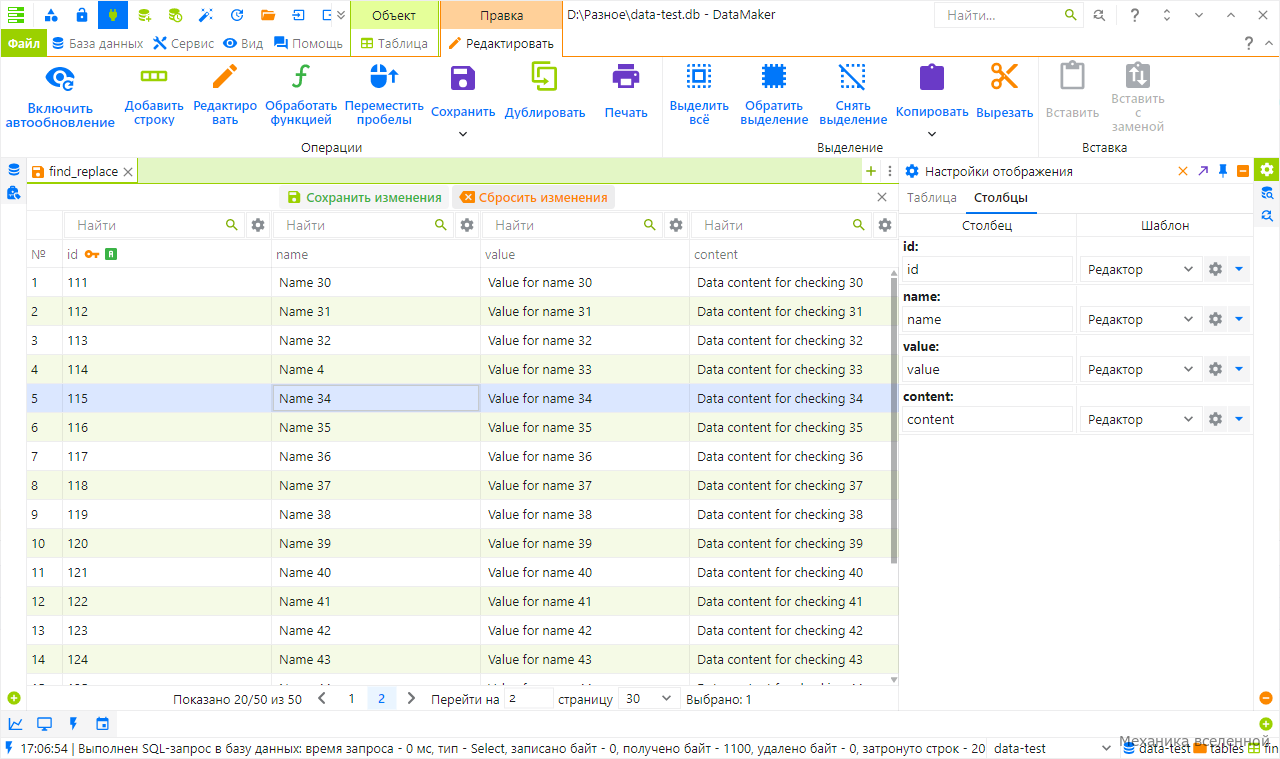Open template dropdown for id column
This screenshot has height=759, width=1280.
pos(1141,269)
